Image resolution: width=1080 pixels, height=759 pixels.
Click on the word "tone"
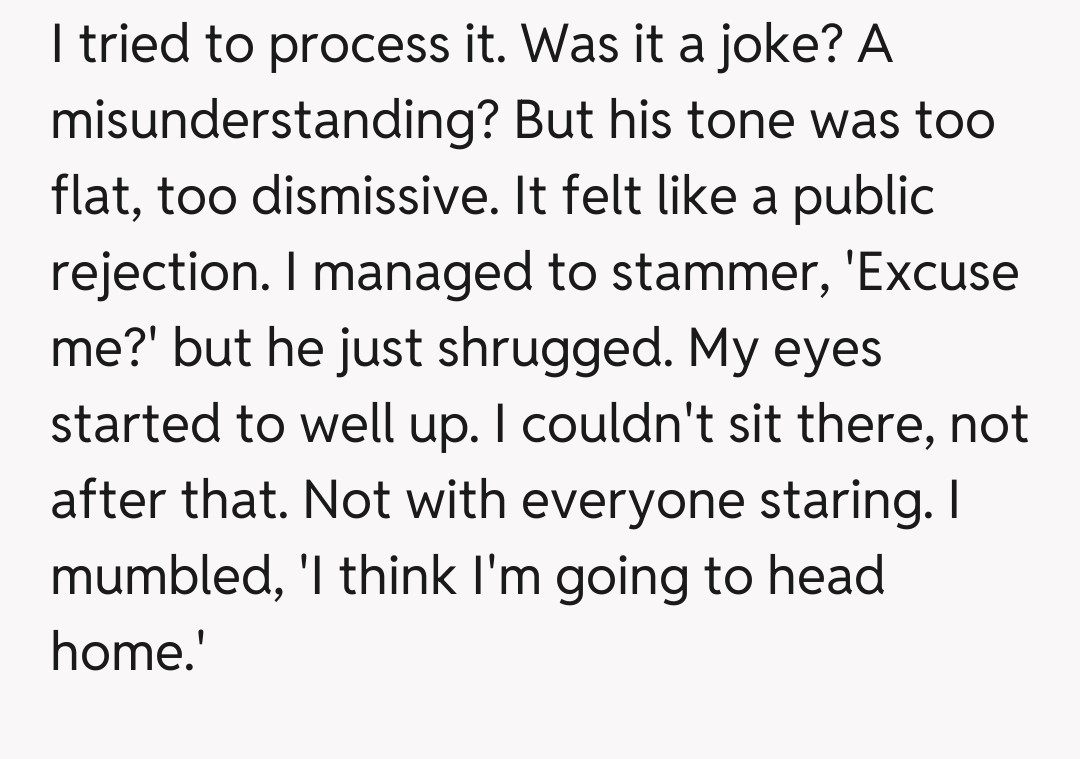(762, 120)
